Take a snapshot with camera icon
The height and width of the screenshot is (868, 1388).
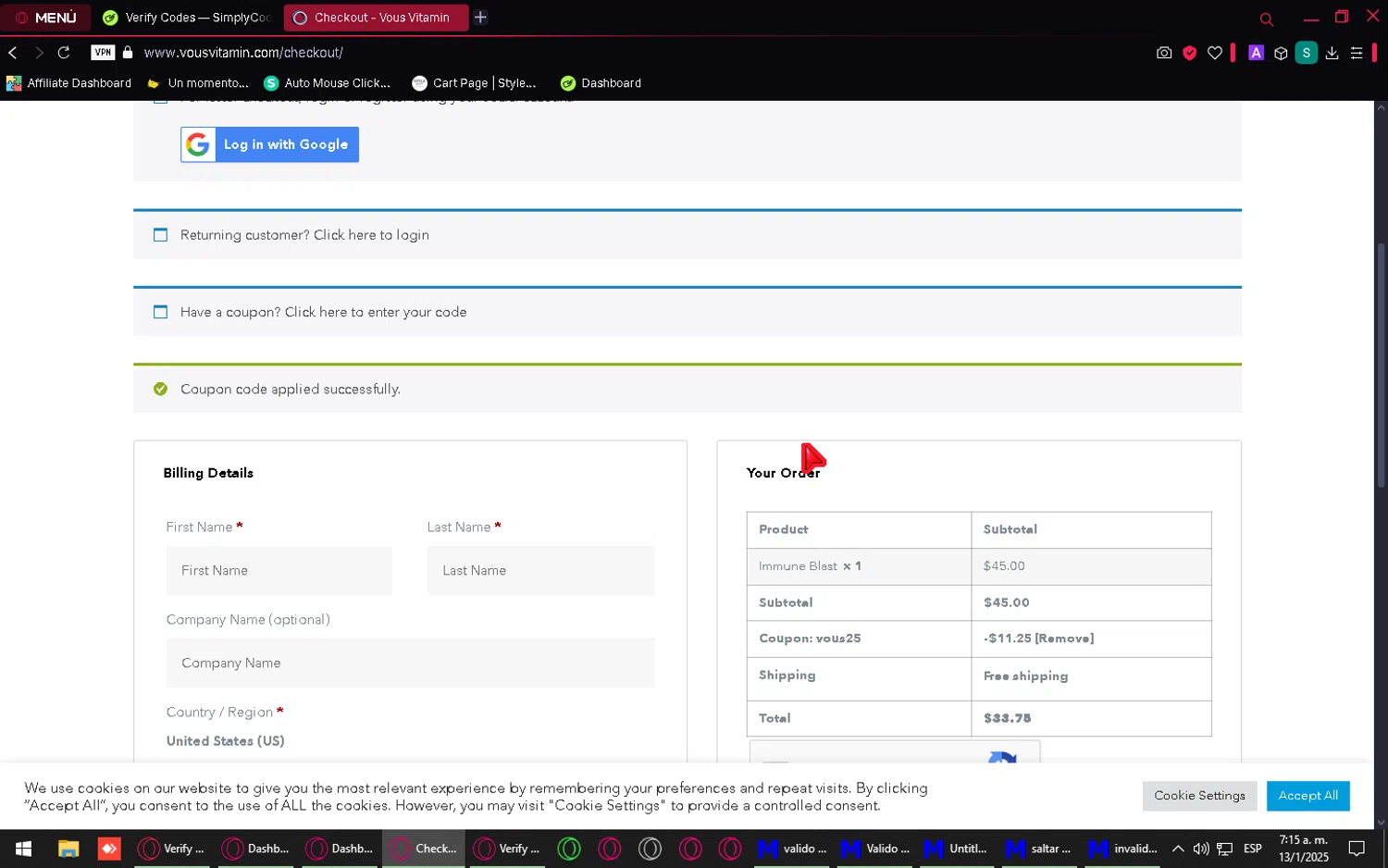[1164, 53]
